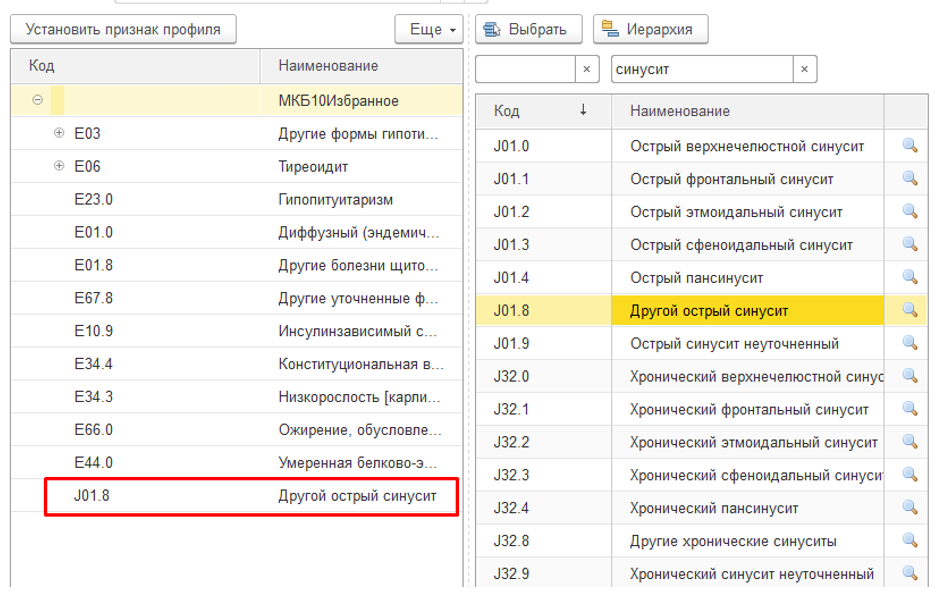Click magnifier icon beside Другие хронические синуситы

[x=909, y=541]
